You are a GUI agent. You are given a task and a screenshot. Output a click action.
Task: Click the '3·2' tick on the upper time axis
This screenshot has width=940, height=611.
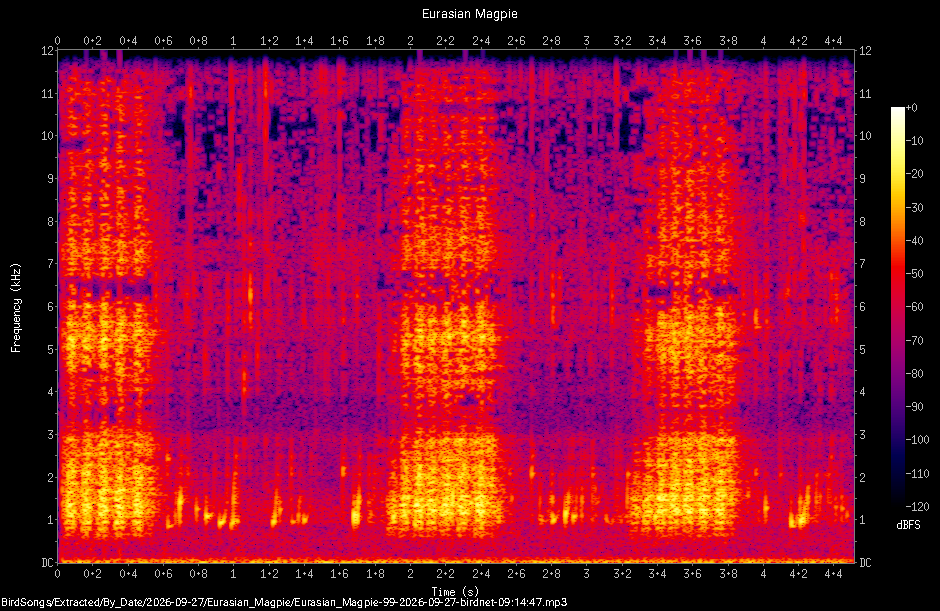622,41
